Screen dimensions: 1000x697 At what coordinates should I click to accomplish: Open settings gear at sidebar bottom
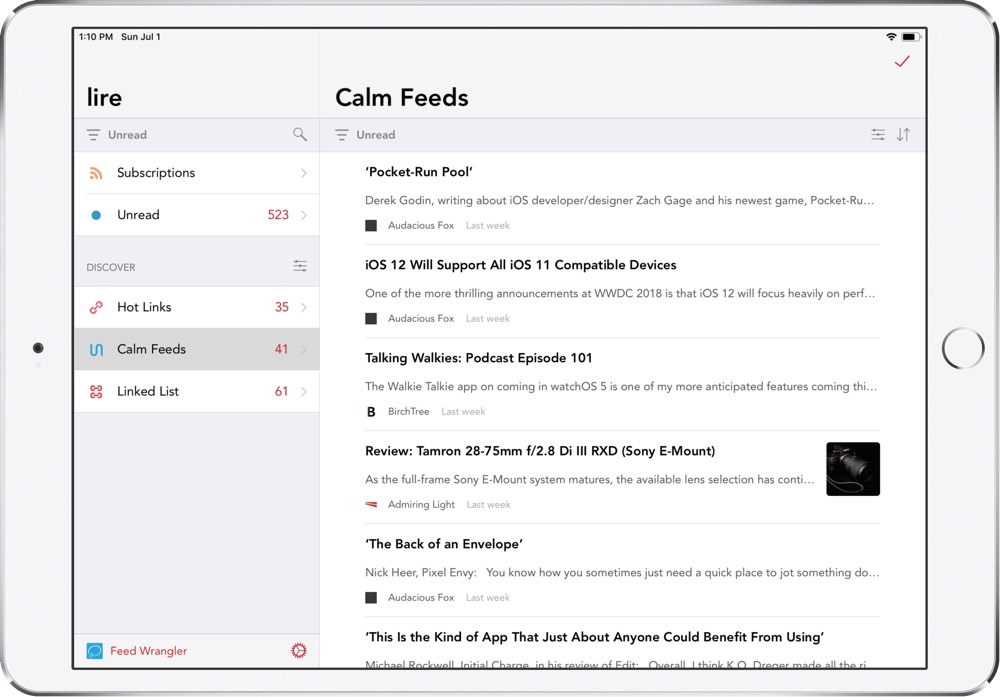point(298,650)
